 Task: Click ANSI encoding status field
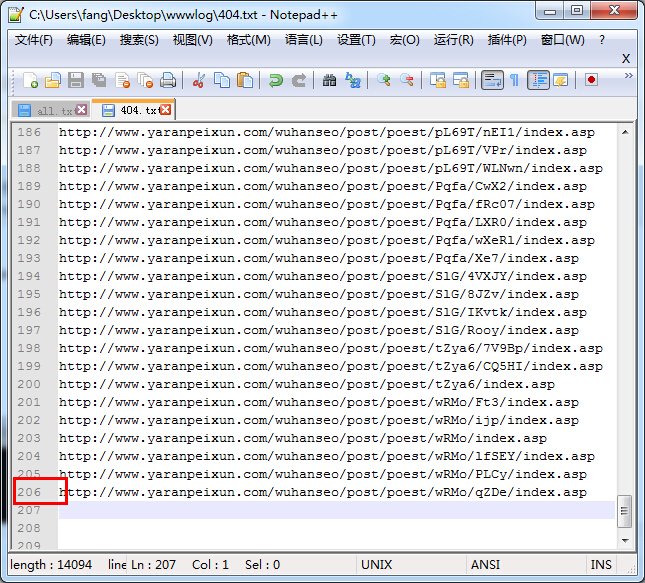pos(485,564)
